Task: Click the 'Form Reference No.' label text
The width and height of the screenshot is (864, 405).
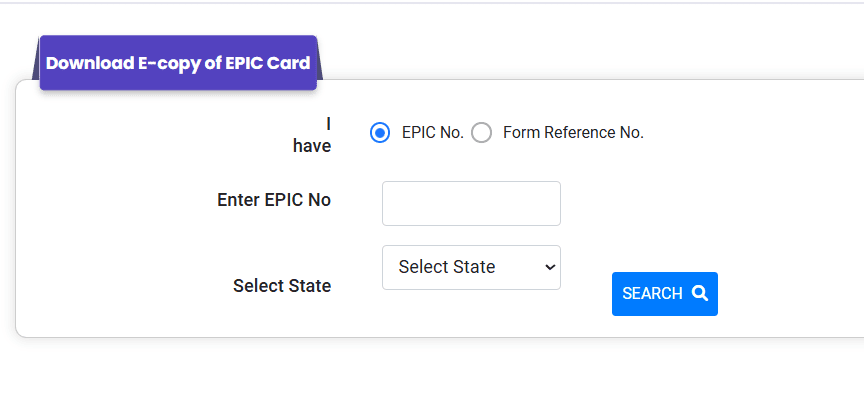Action: point(573,133)
